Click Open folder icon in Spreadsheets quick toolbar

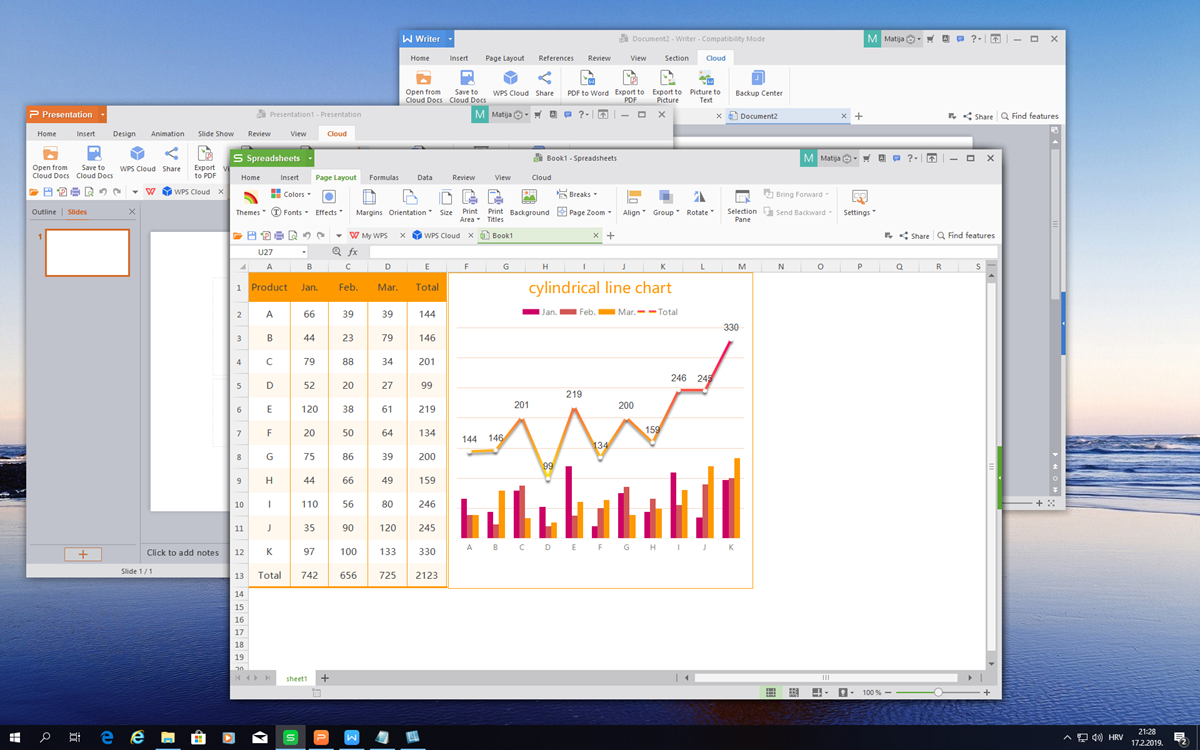coord(238,236)
